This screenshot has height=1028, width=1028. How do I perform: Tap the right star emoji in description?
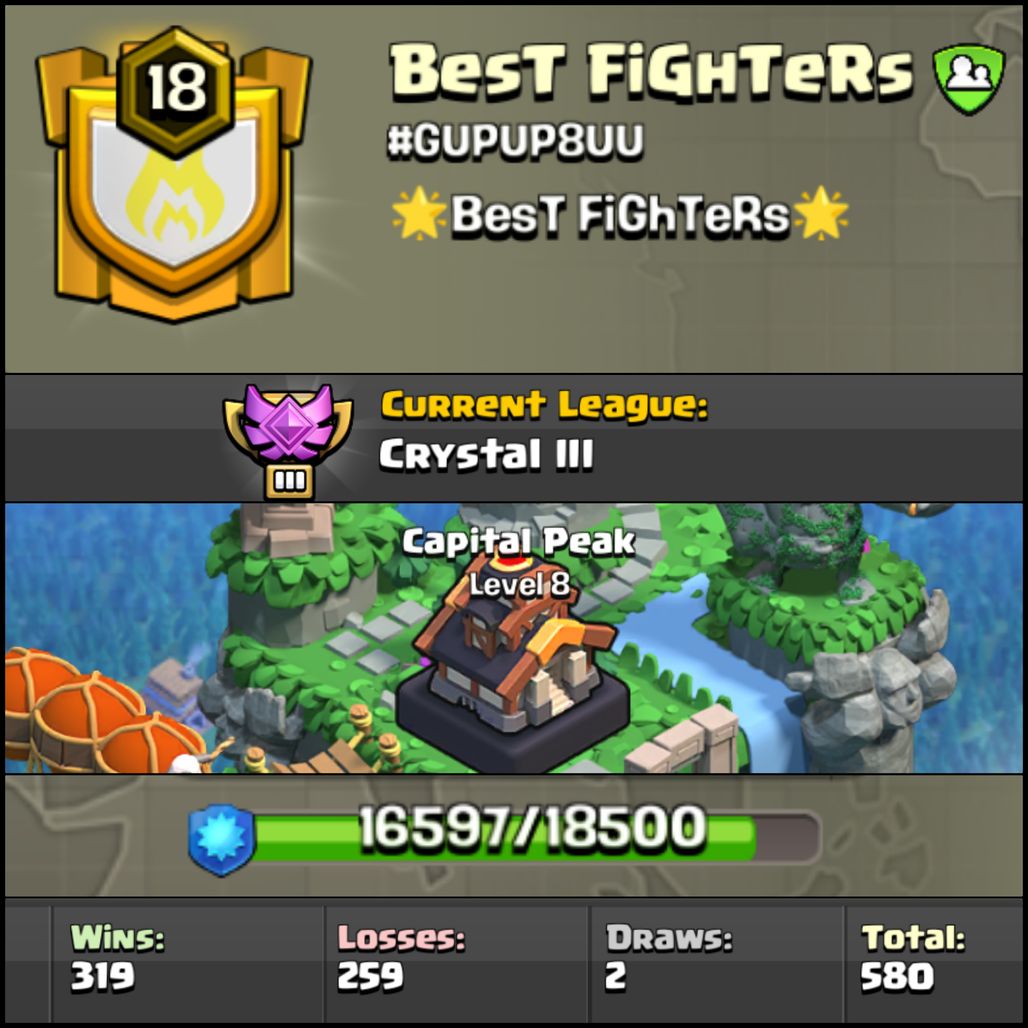(x=821, y=213)
